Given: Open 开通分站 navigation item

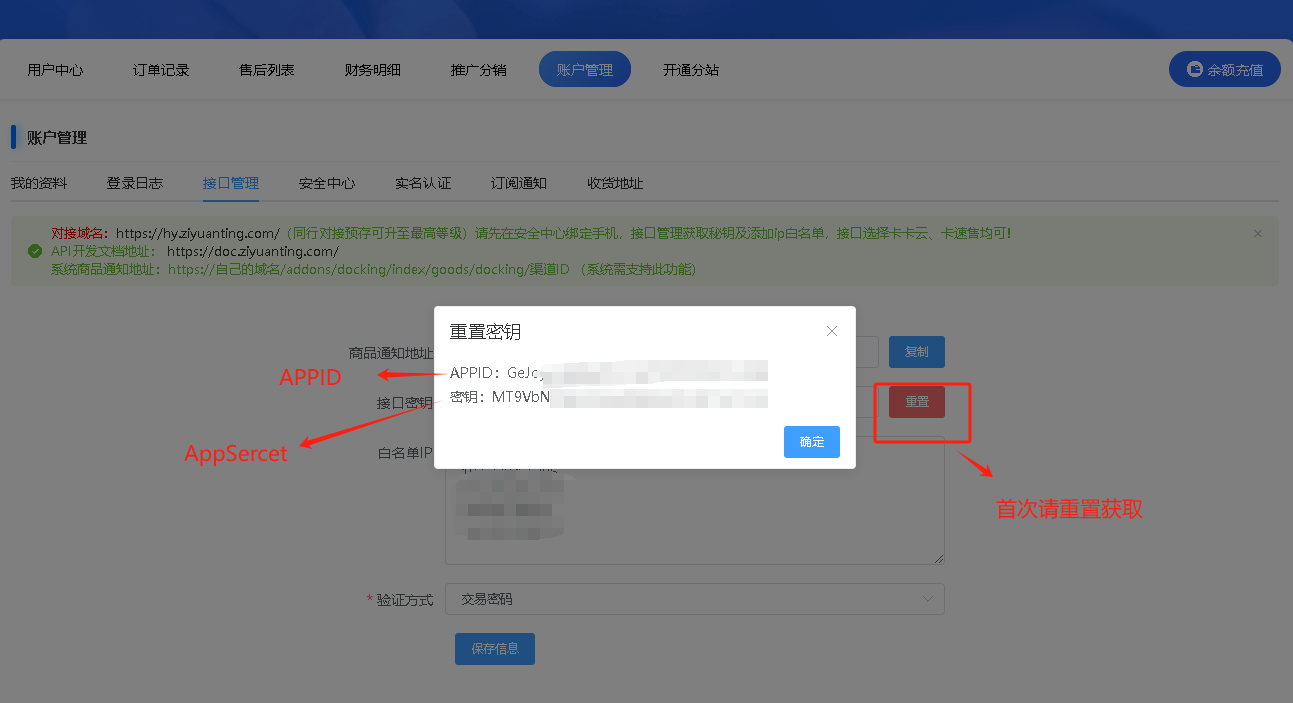Looking at the screenshot, I should (x=691, y=70).
